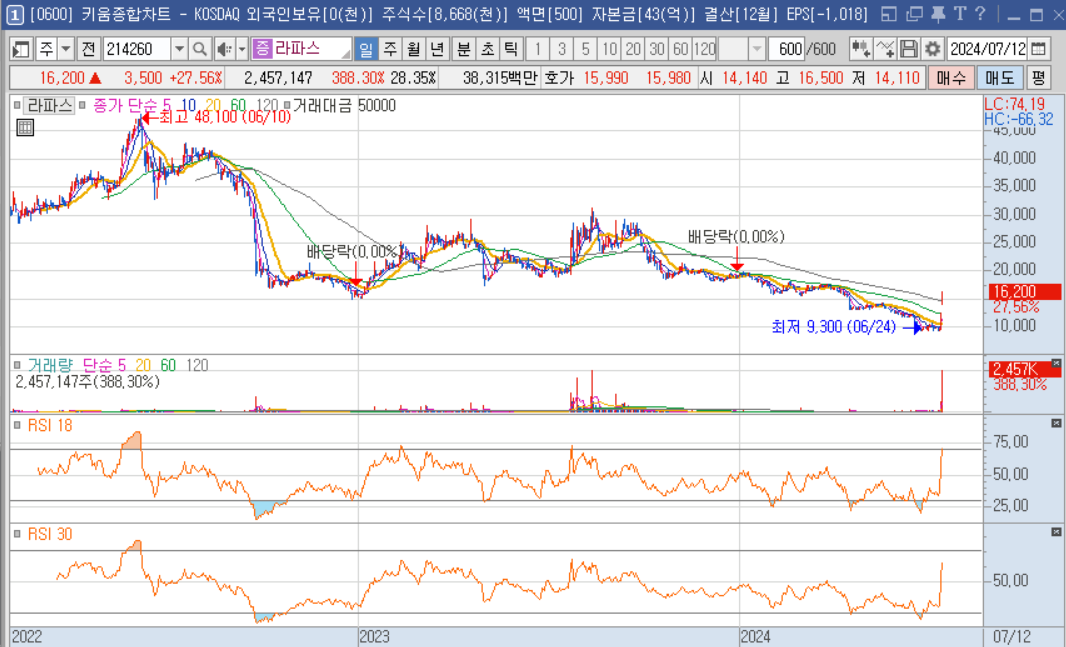The height and width of the screenshot is (647, 1066).
Task: Switch to tick chart '틱' button
Action: pos(511,49)
